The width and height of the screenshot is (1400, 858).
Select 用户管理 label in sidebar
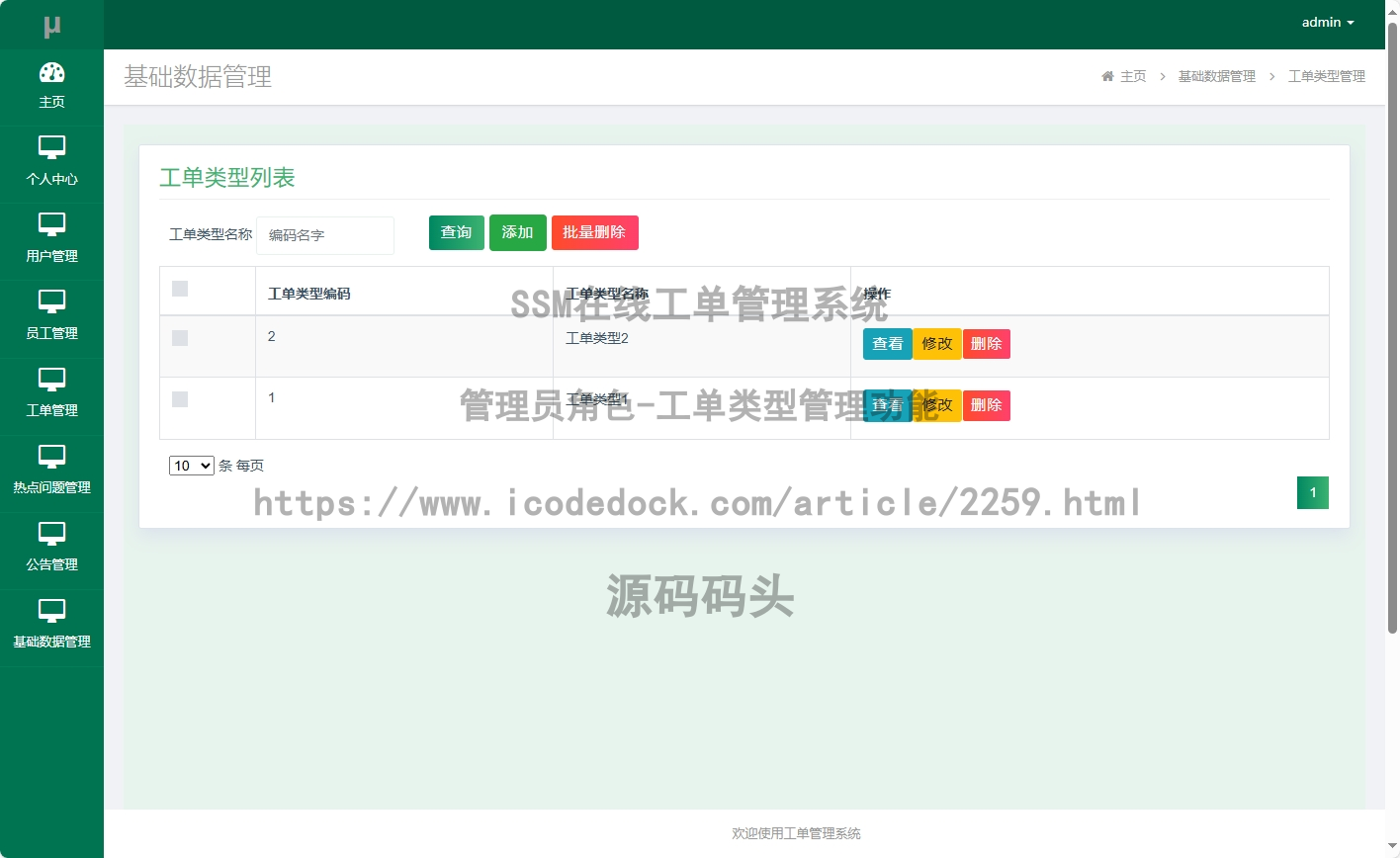pos(51,256)
